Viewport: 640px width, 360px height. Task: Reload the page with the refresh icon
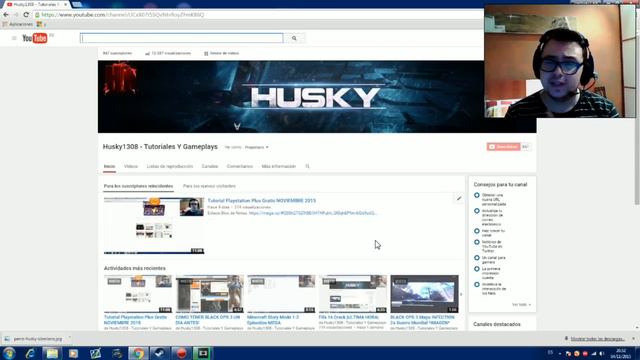[26, 15]
